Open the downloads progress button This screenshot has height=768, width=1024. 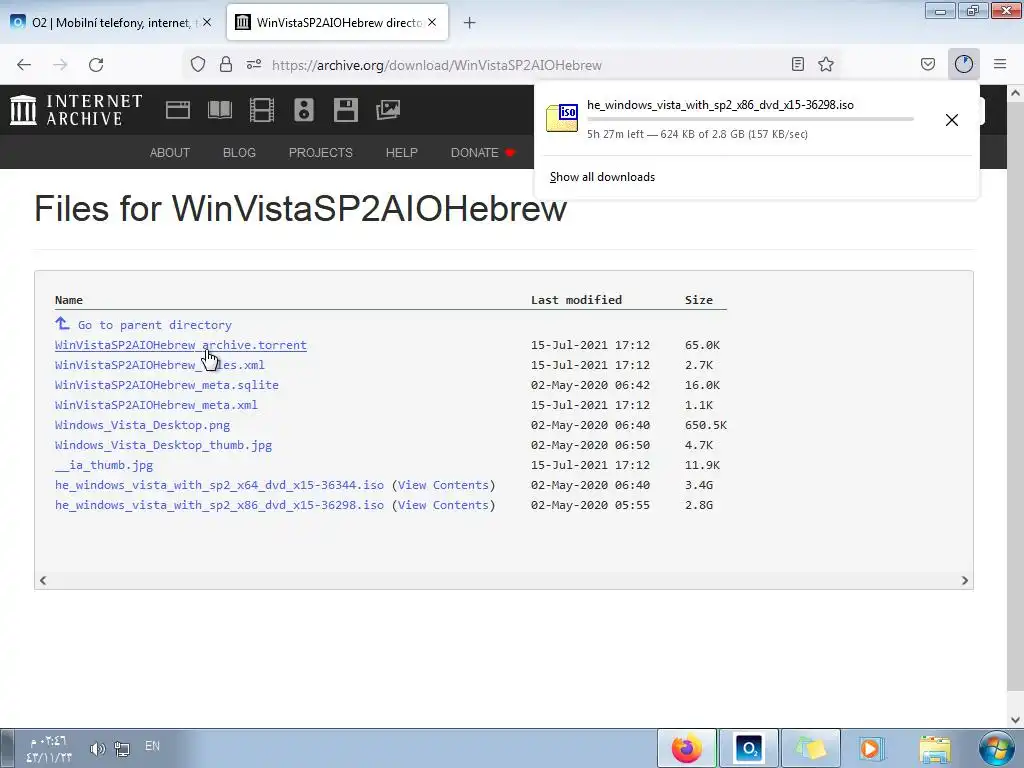click(964, 64)
